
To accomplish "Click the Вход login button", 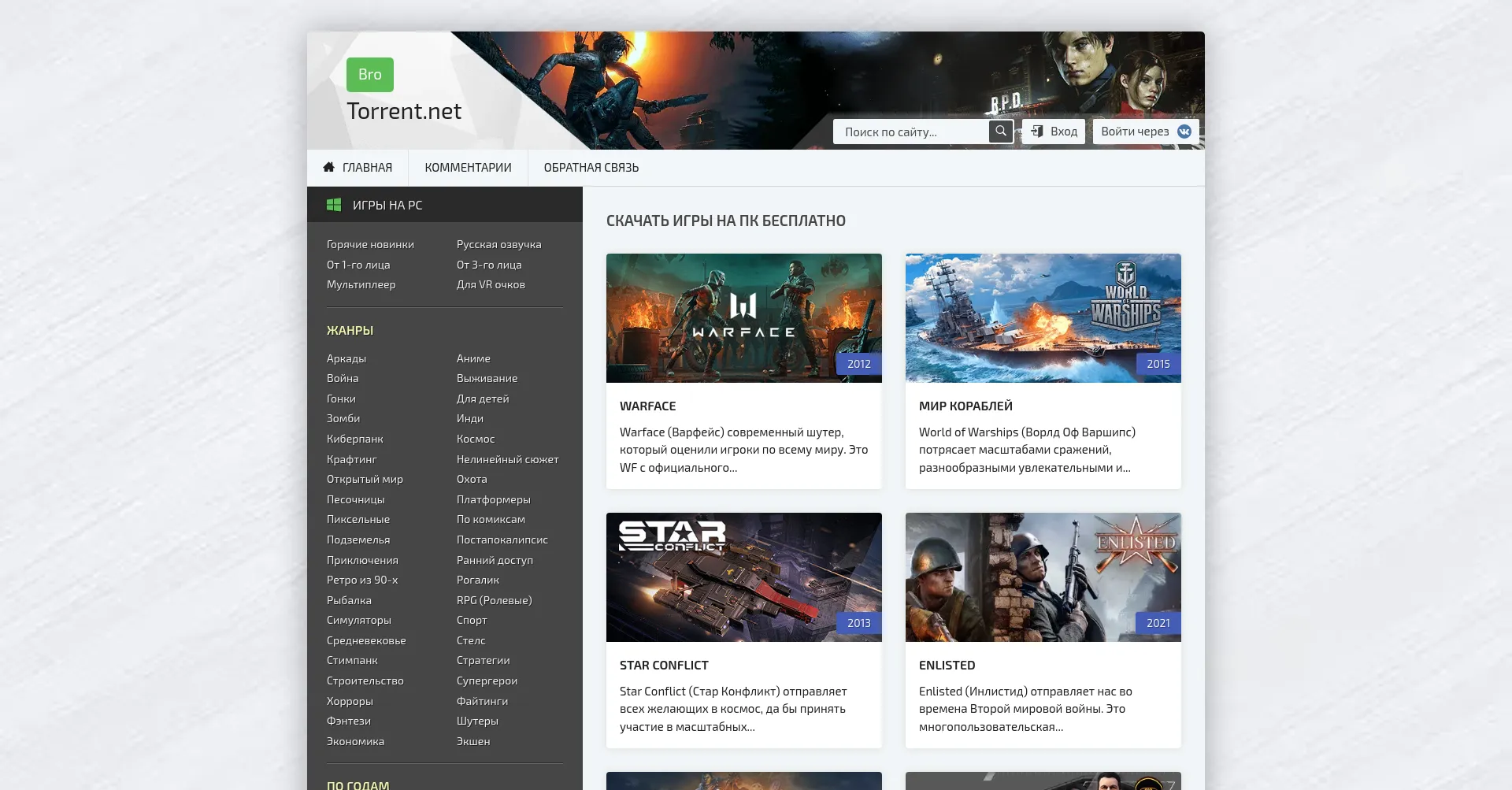I will pos(1054,132).
